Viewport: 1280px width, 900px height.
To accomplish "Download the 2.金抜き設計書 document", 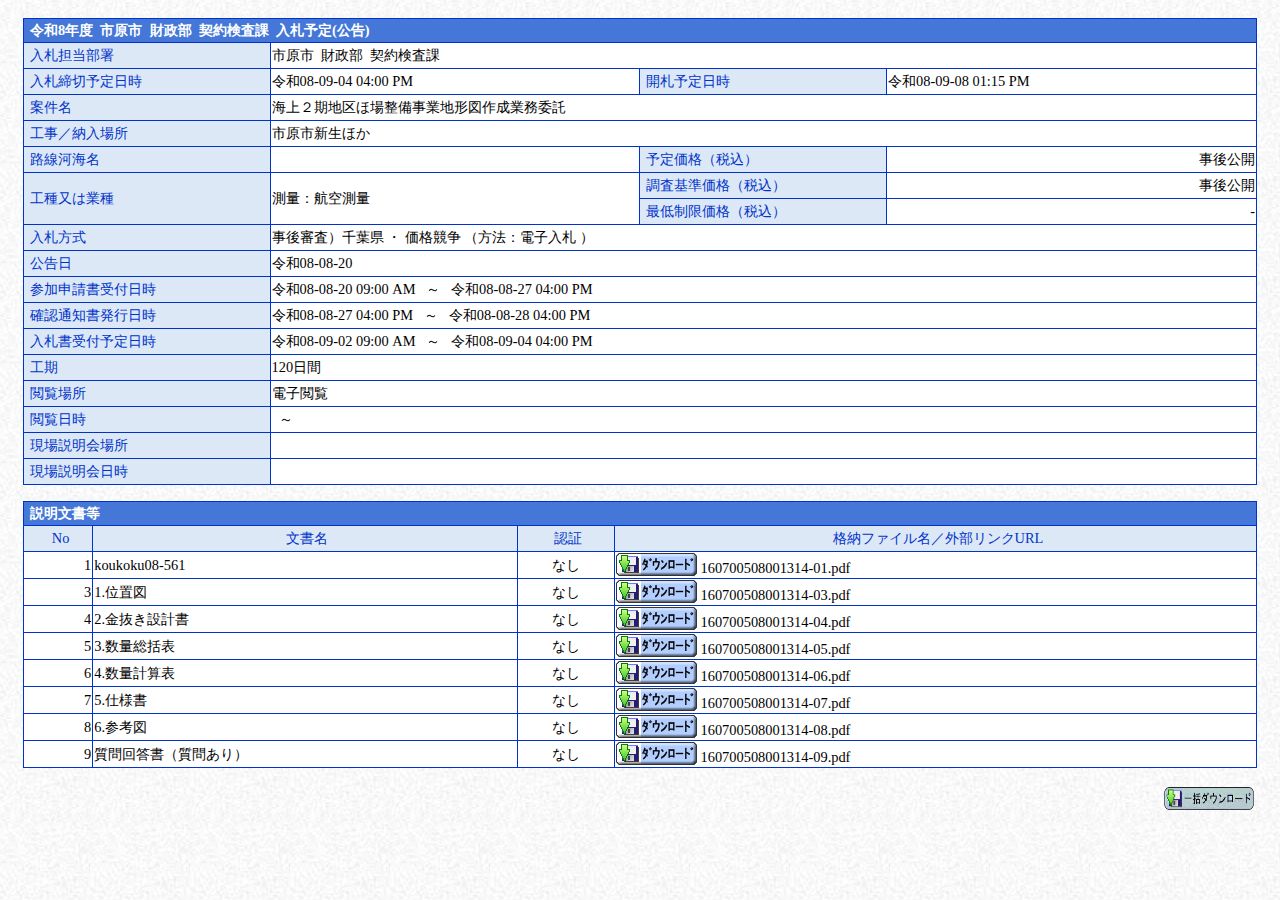I will (x=656, y=618).
